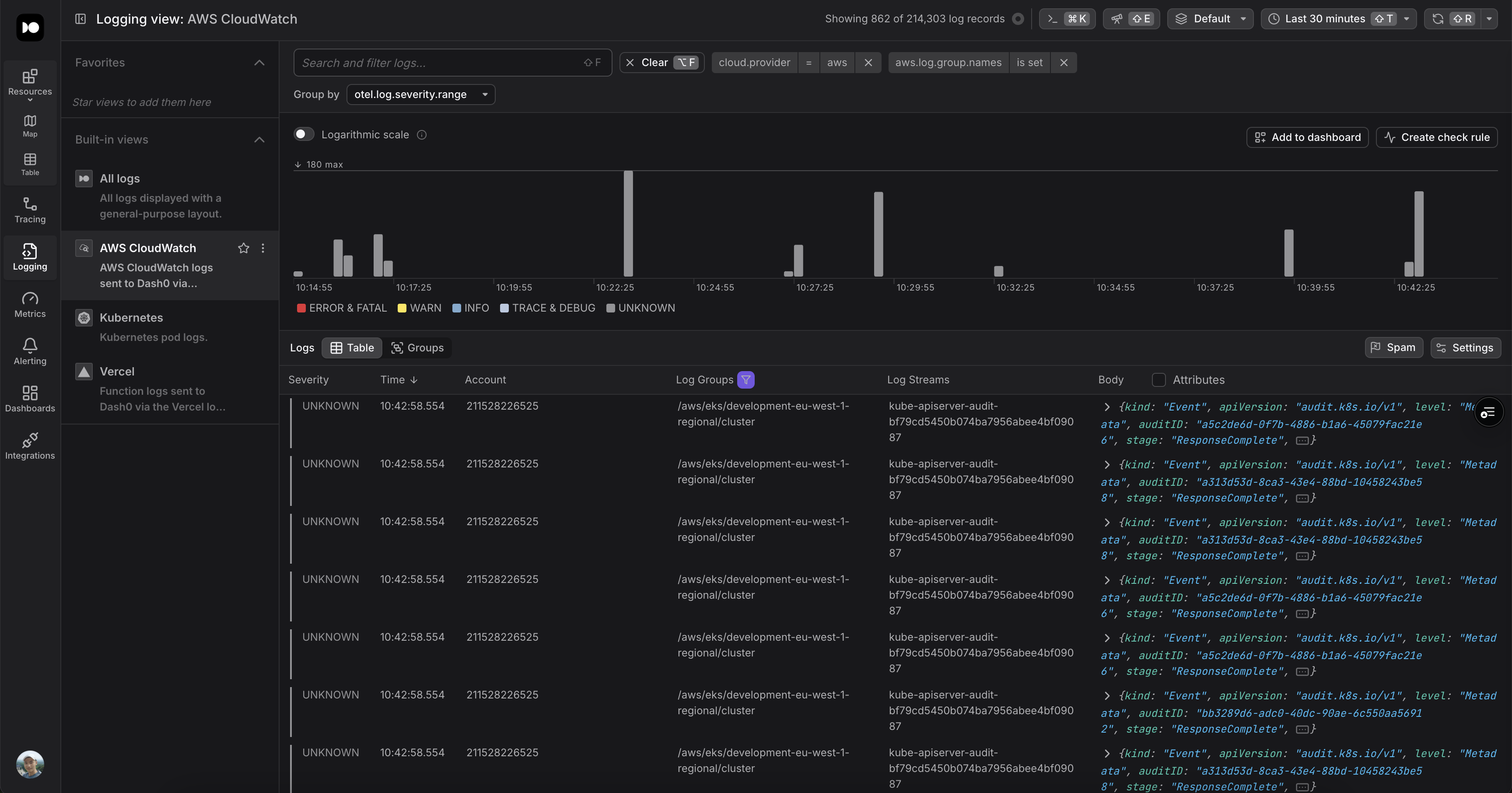Star the AWS CloudWatch view

(x=244, y=248)
